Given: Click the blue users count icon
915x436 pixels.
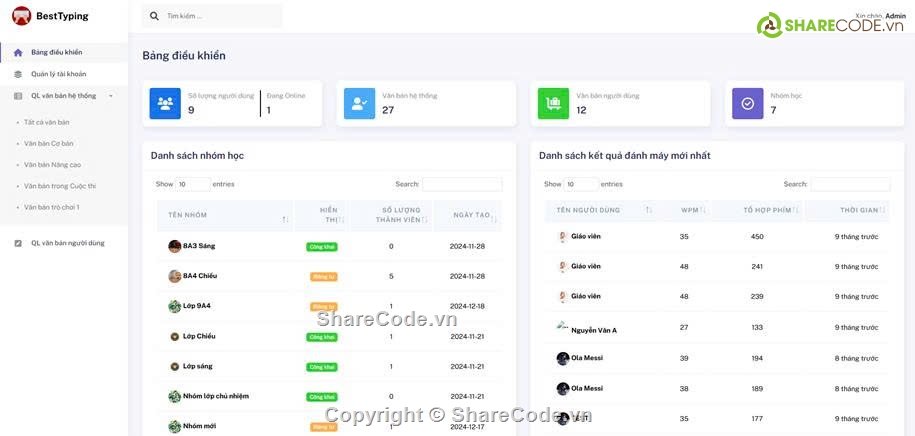Looking at the screenshot, I should pyautogui.click(x=165, y=103).
